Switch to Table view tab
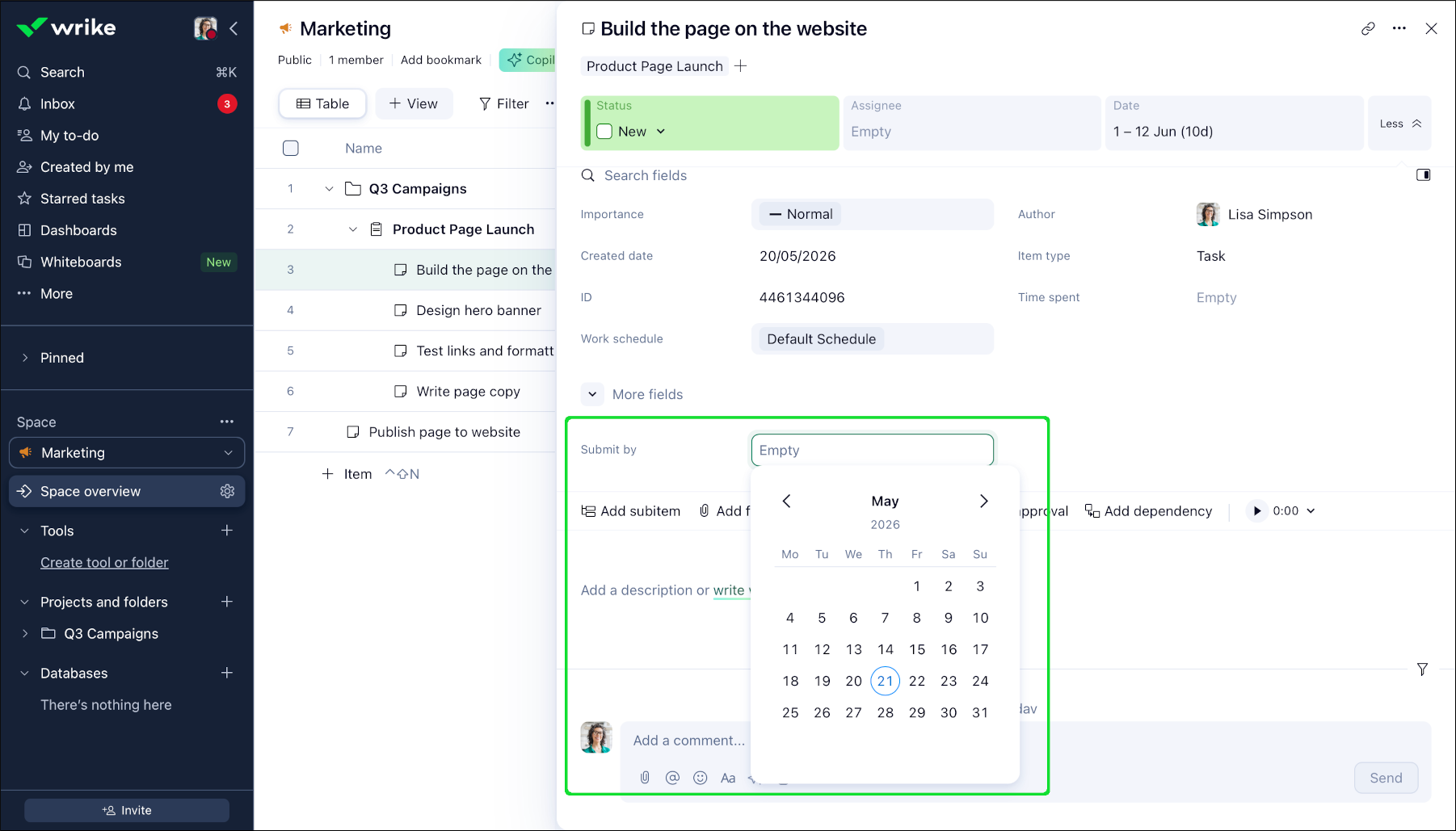The image size is (1456, 831). [x=322, y=103]
